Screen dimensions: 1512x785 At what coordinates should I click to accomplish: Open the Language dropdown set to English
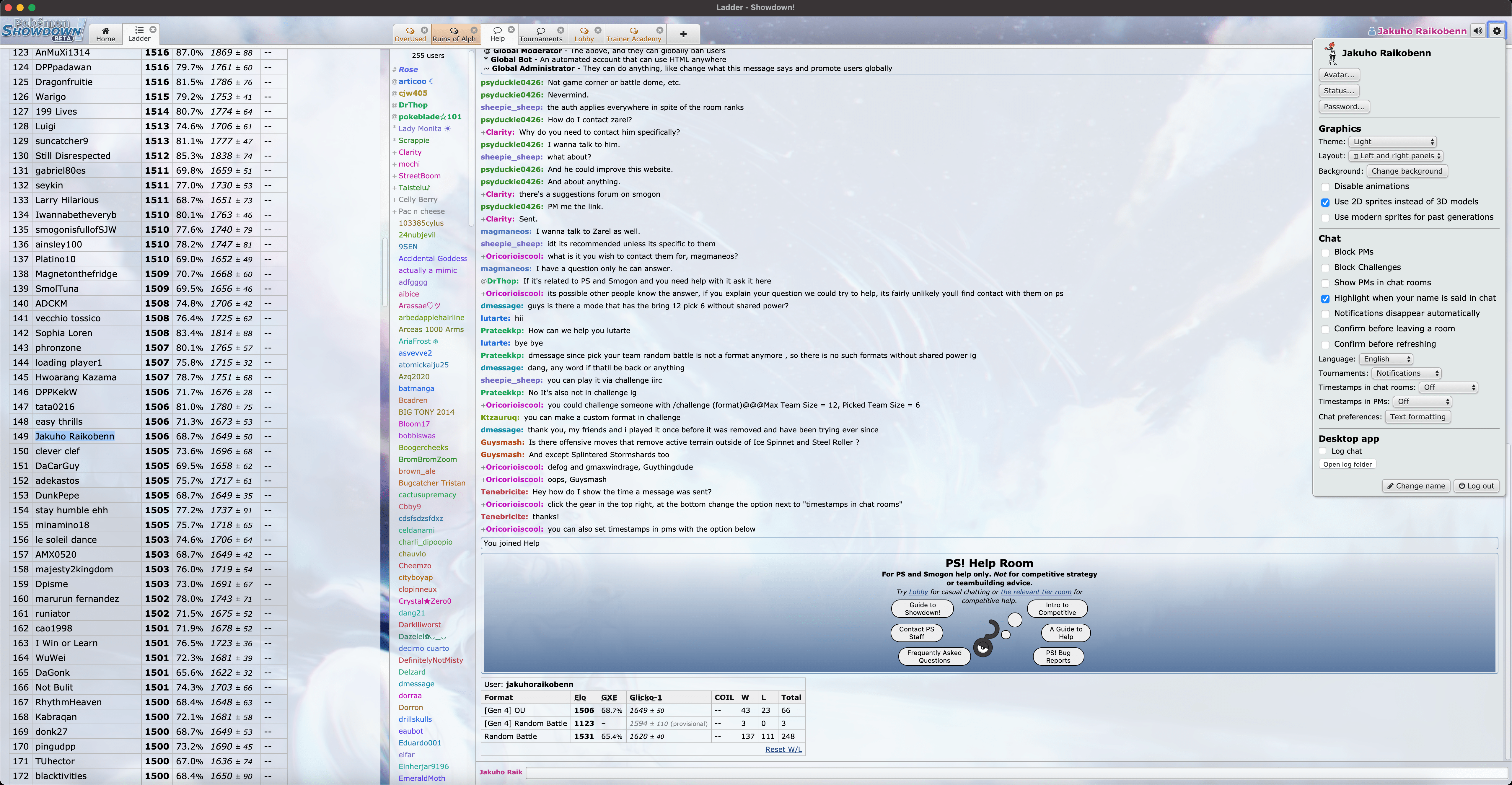point(1386,359)
